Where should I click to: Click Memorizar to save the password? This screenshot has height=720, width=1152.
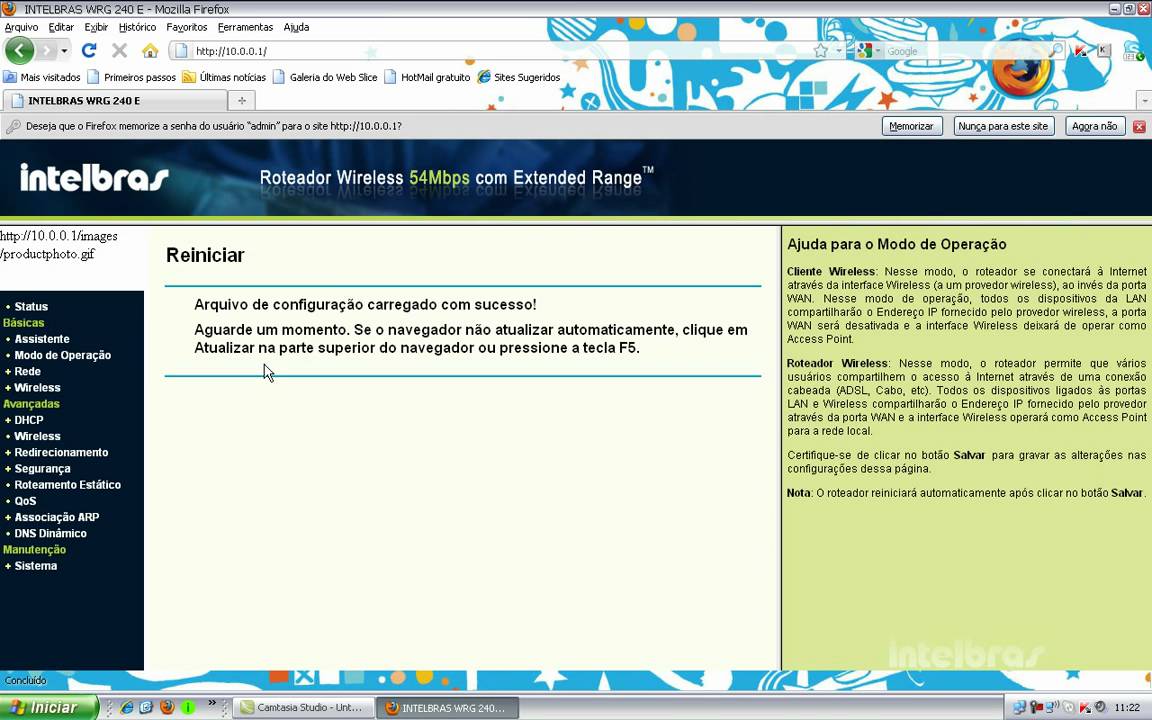click(x=912, y=126)
